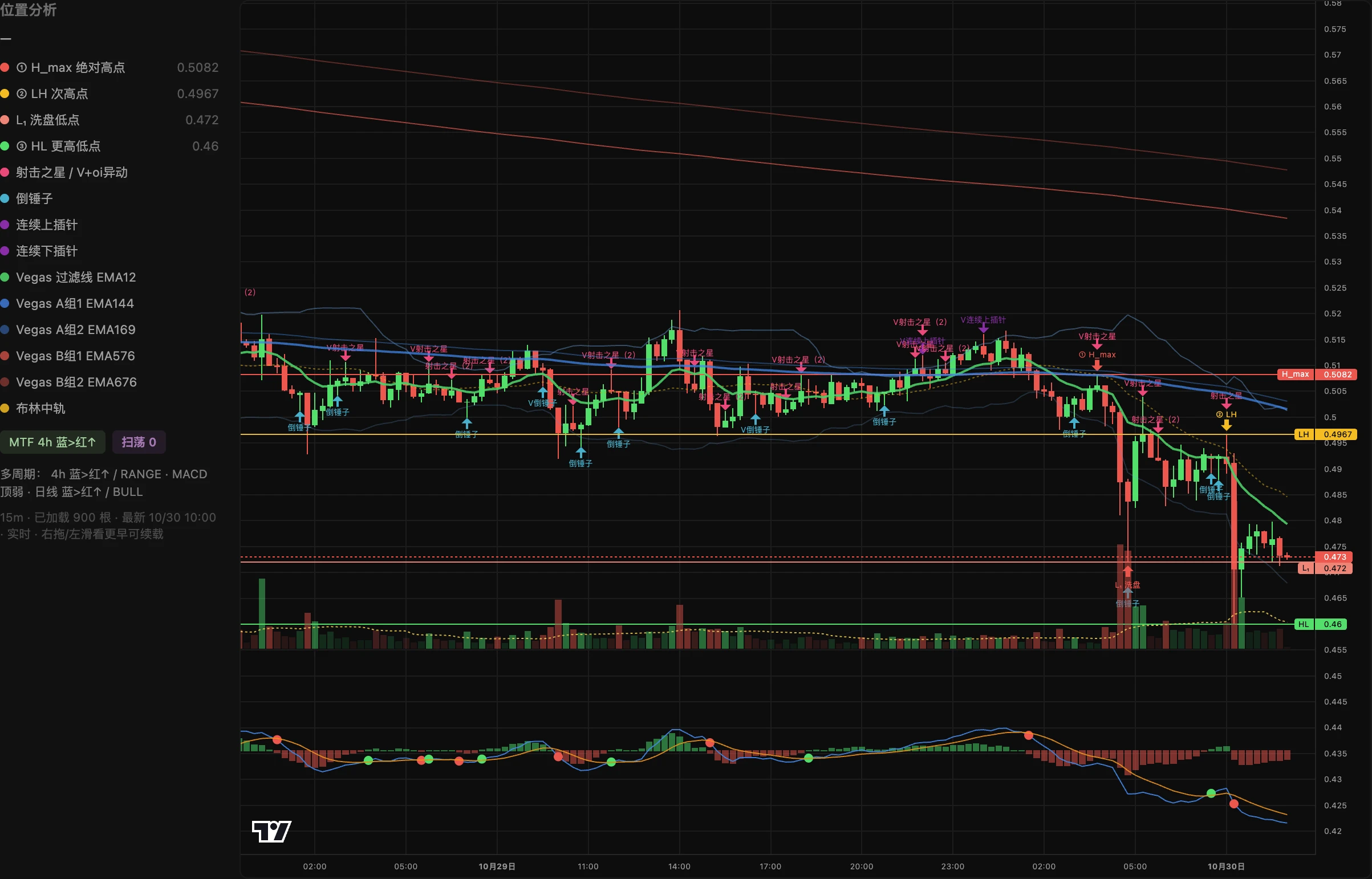Toggle the L₁ 洗盘低点 legend entry

point(109,120)
